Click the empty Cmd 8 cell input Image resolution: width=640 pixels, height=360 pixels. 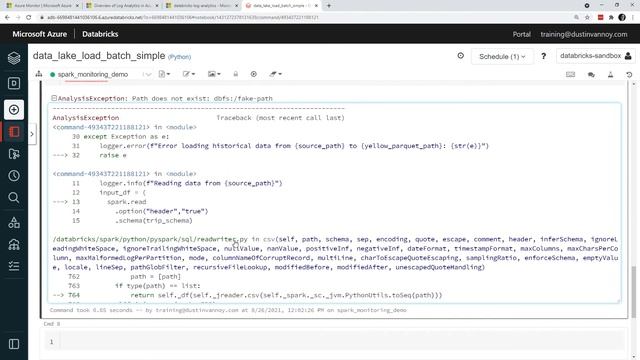pyautogui.click(x=342, y=342)
